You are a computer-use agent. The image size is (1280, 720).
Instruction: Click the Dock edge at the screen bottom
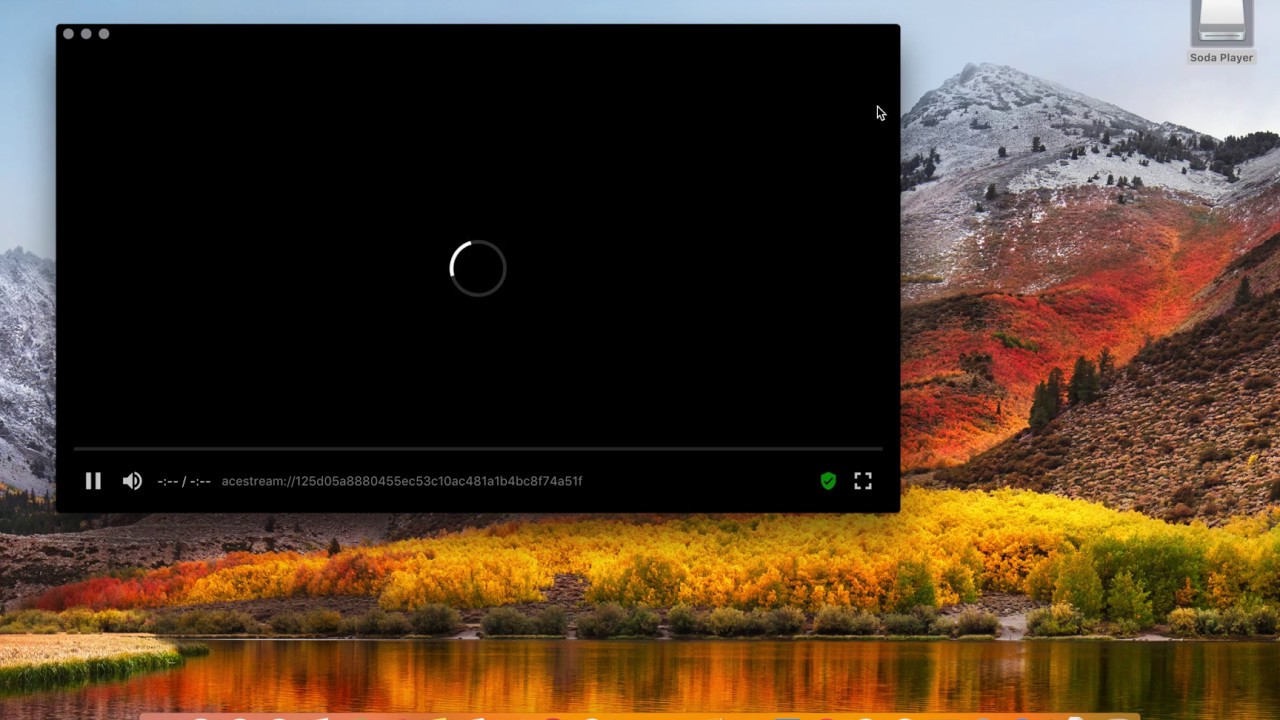pyautogui.click(x=640, y=716)
